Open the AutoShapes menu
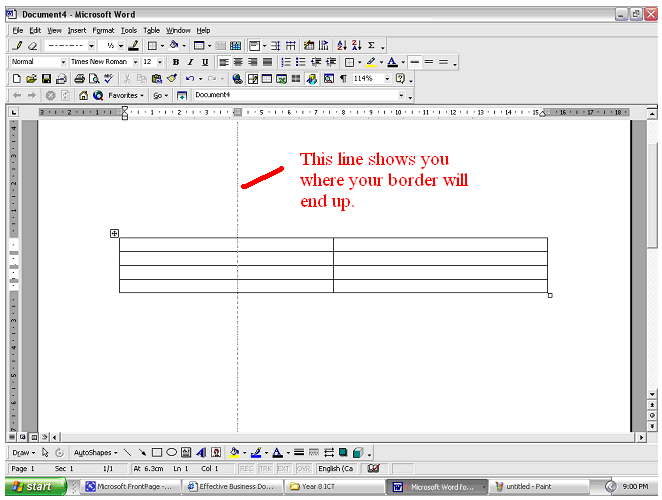Viewport: 662px width, 500px height. [x=95, y=453]
